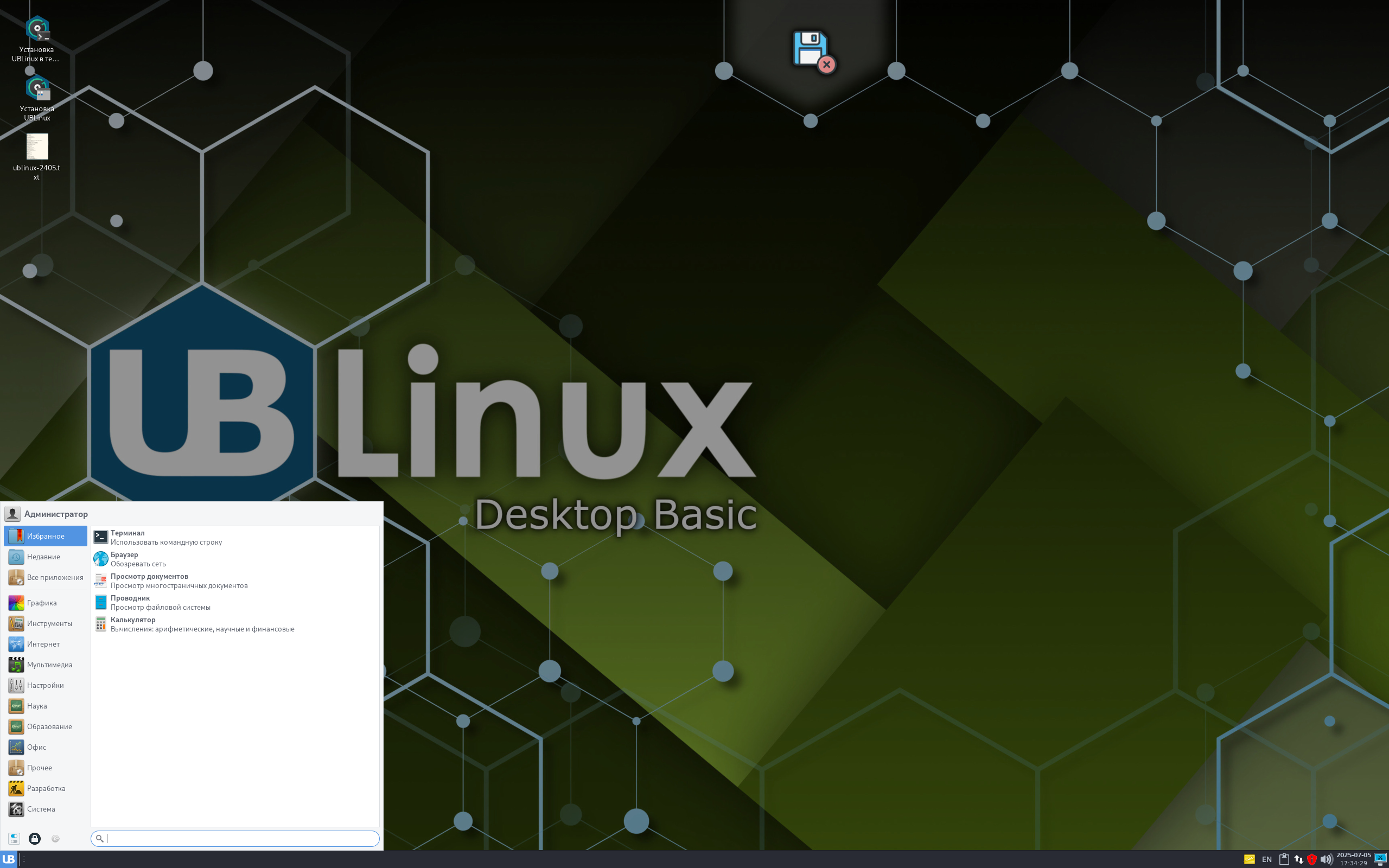This screenshot has height=868, width=1389.
Task: Open the Графика category
Action: 46,602
